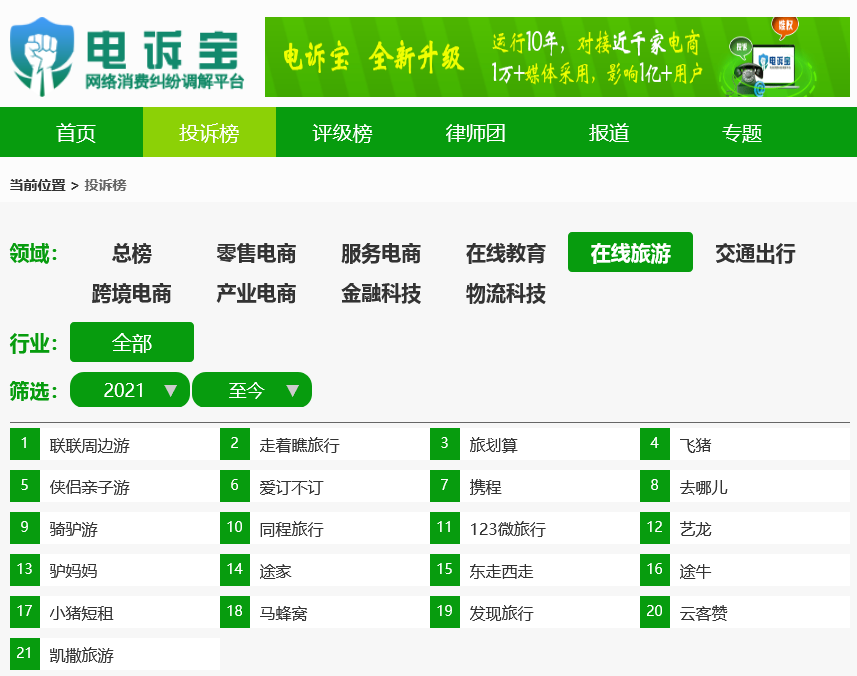Open rank 9 骑驴游
Viewport: 857px width, 676px height.
click(115, 528)
